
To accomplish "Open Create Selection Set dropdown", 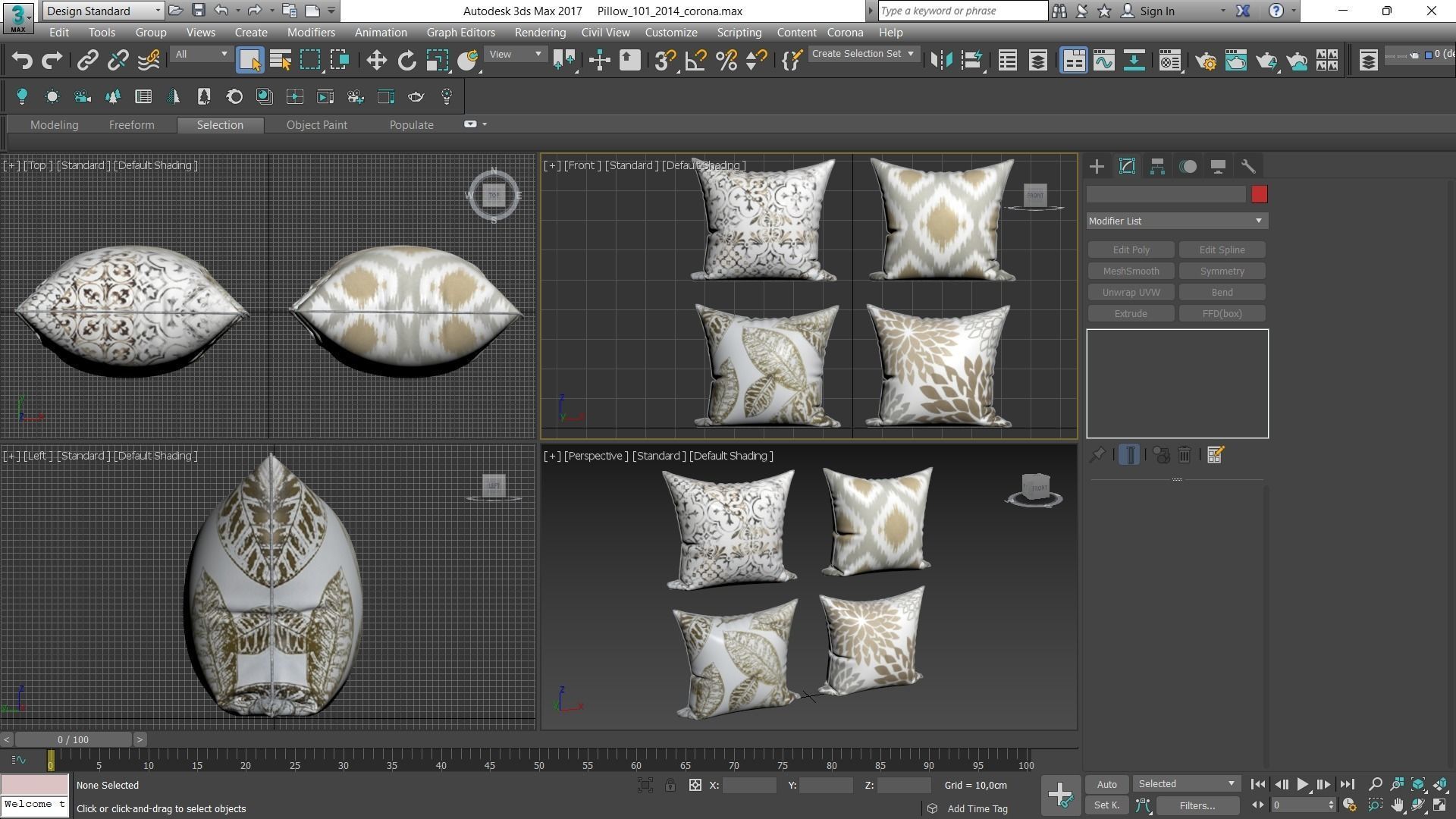I will pos(863,54).
